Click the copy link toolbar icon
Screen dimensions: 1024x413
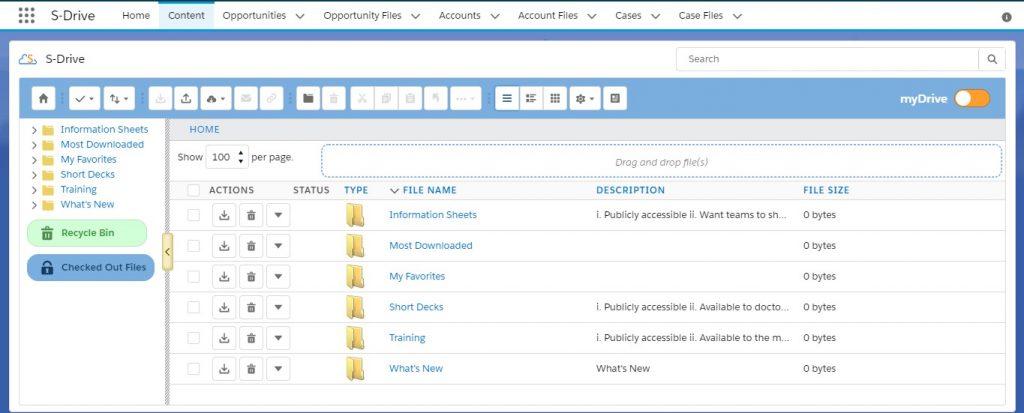click(271, 99)
